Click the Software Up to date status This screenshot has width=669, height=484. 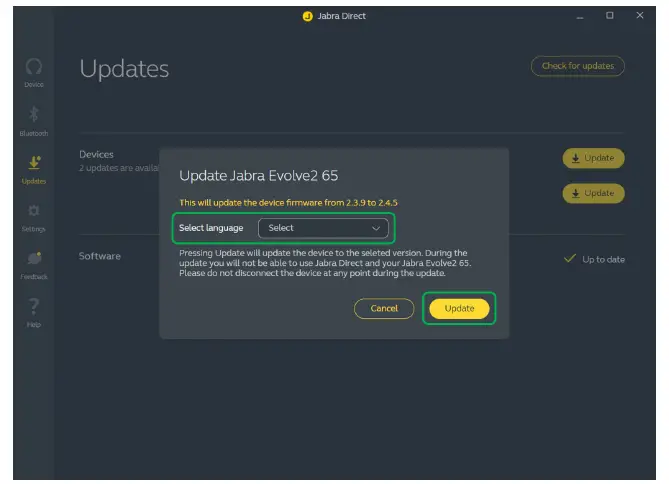pos(594,259)
